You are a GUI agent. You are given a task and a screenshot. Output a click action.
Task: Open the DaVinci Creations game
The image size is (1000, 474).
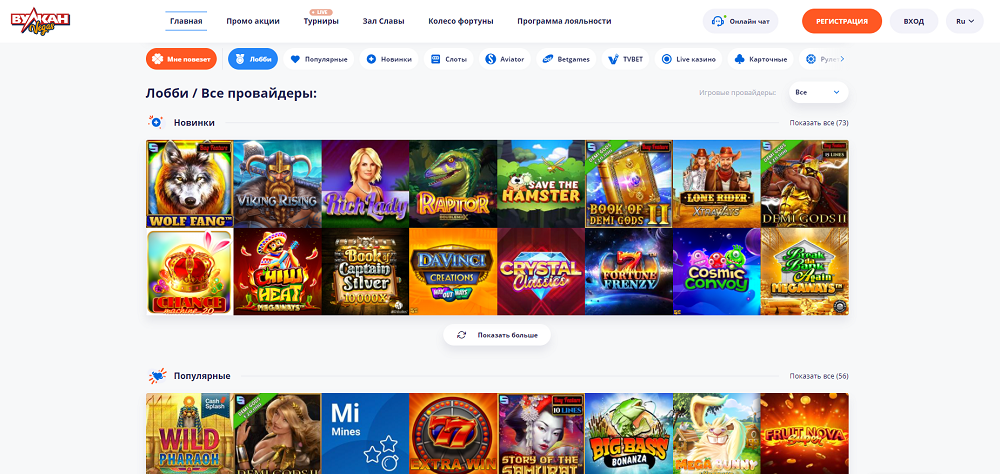(x=453, y=272)
